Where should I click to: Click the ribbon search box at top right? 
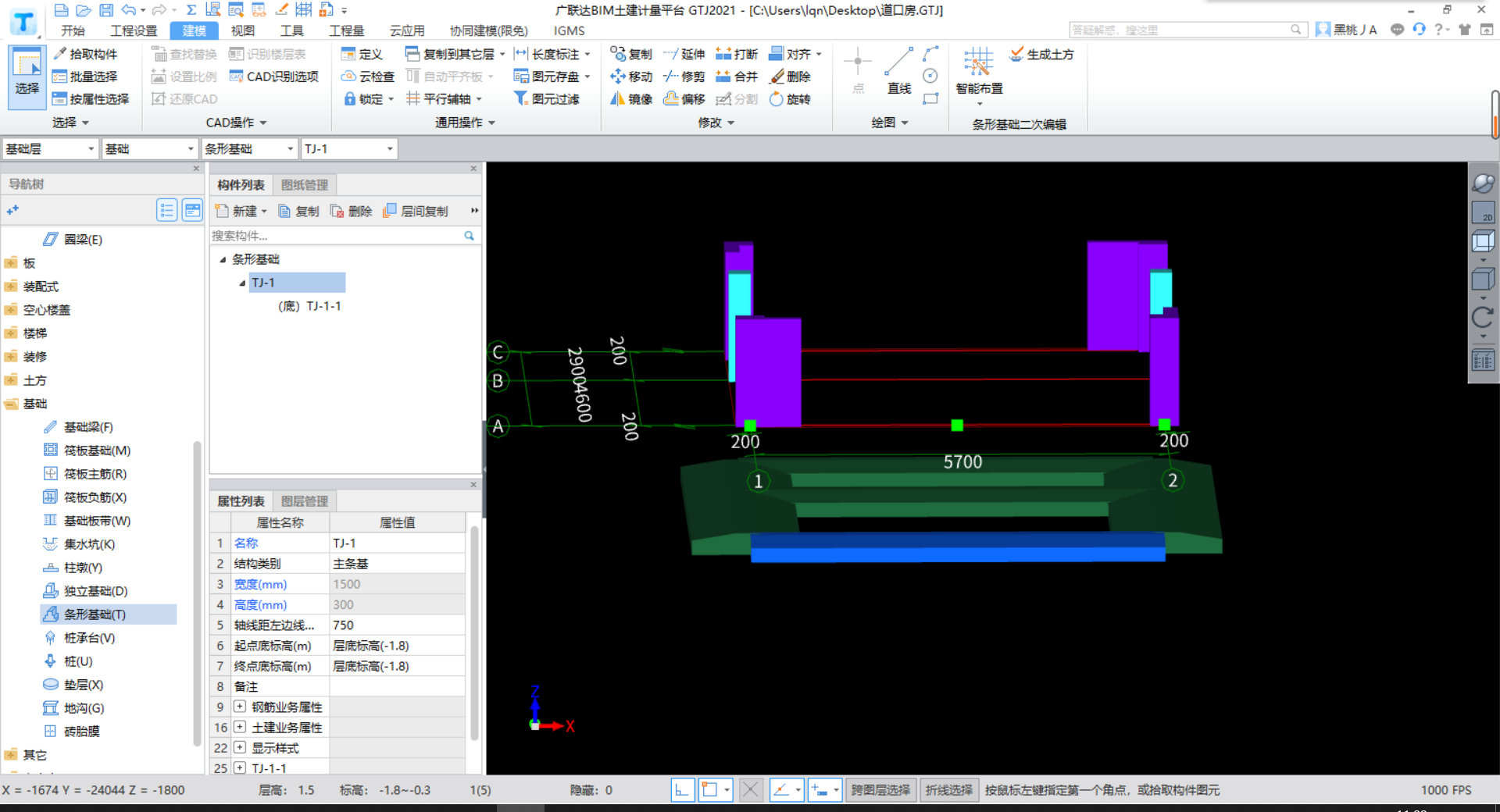point(1187,30)
